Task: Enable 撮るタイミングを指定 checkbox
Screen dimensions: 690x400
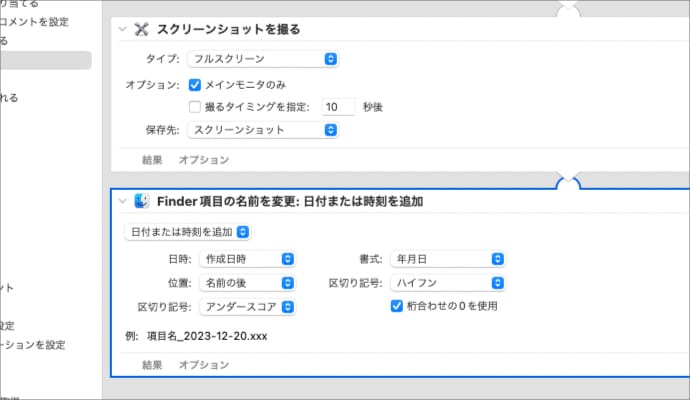Action: pos(196,106)
